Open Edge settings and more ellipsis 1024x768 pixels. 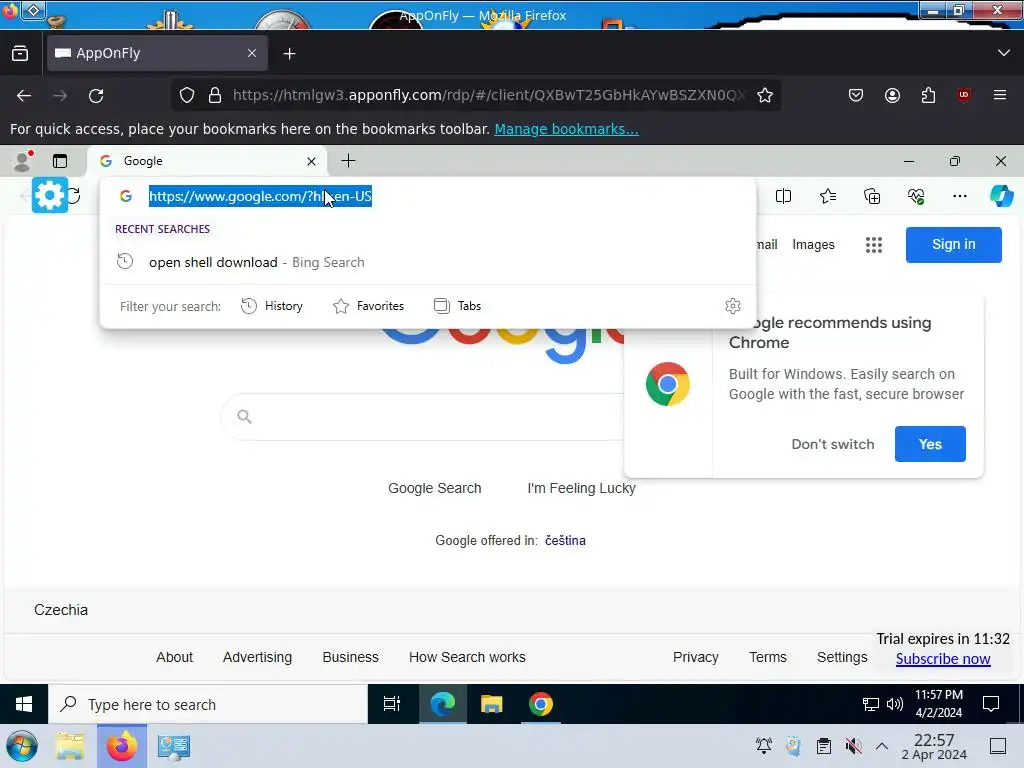pyautogui.click(x=959, y=196)
